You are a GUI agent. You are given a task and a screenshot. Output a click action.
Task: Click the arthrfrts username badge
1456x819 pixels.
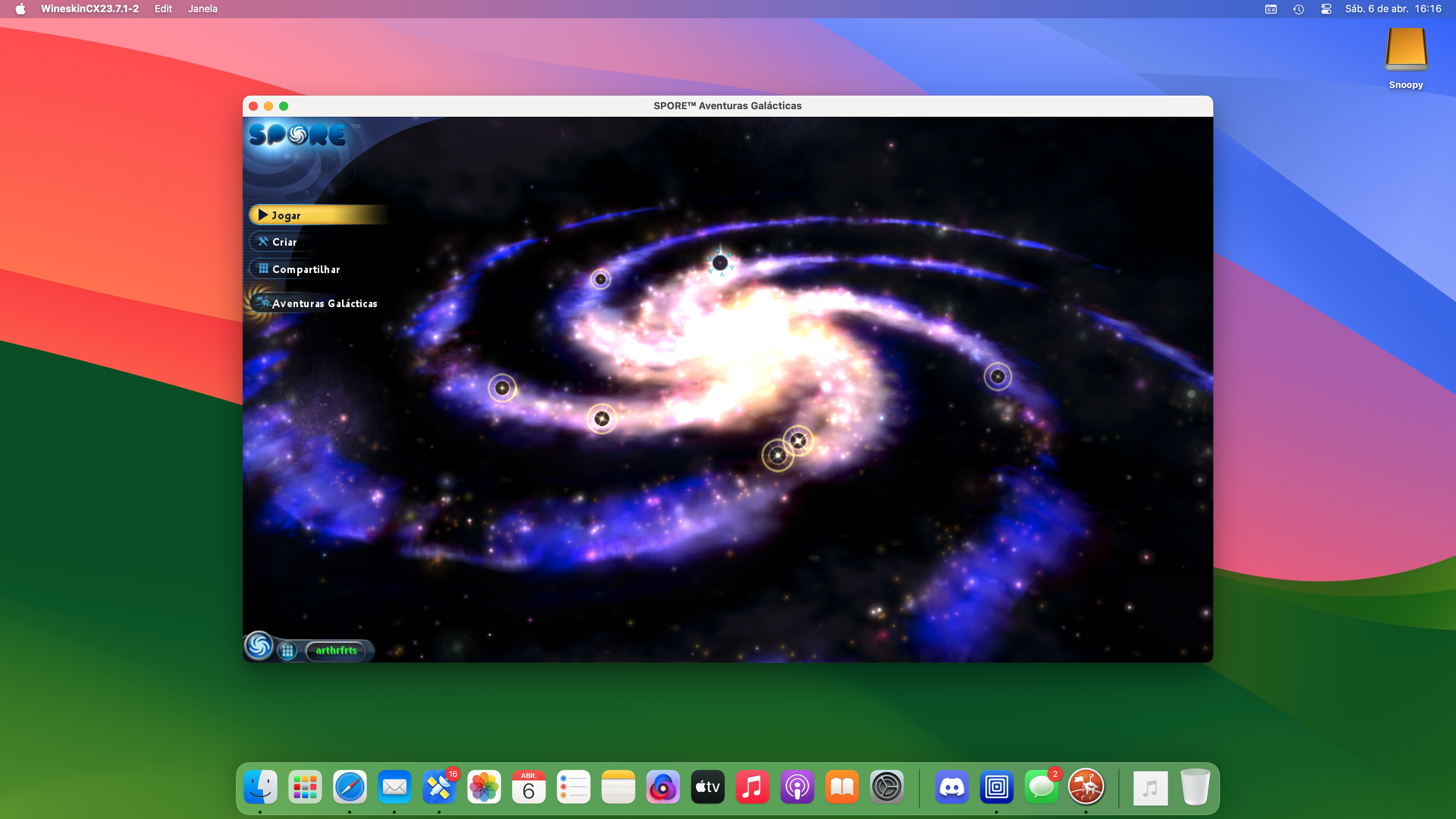click(x=336, y=651)
